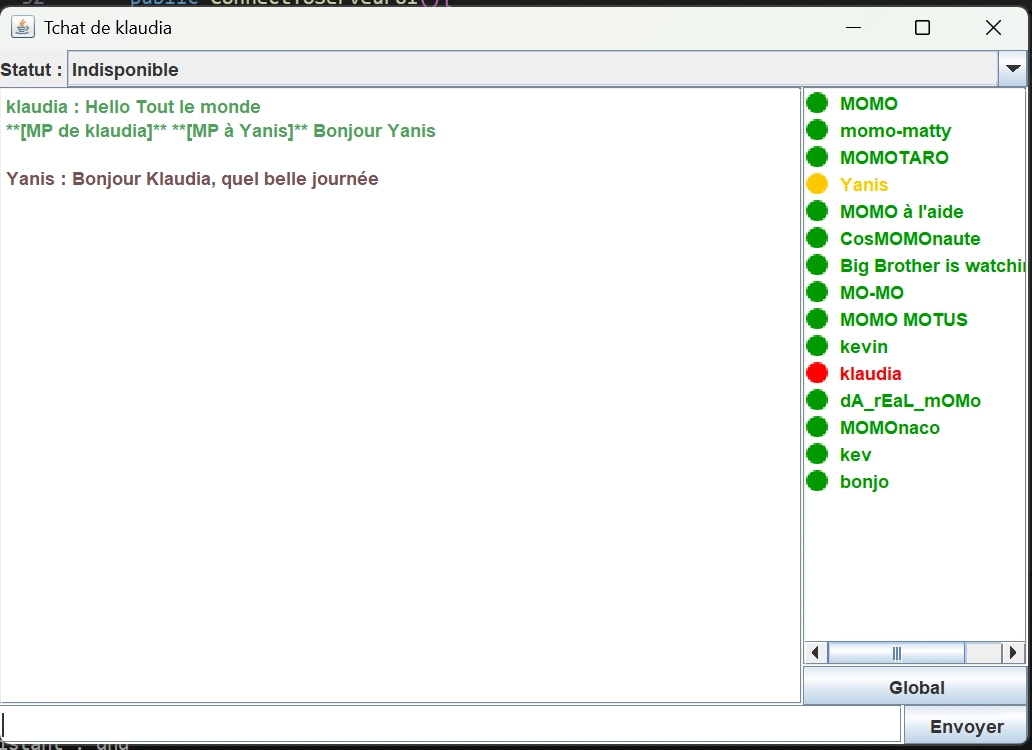Click the red status dot beside klaudia
The height and width of the screenshot is (750, 1032).
(817, 373)
